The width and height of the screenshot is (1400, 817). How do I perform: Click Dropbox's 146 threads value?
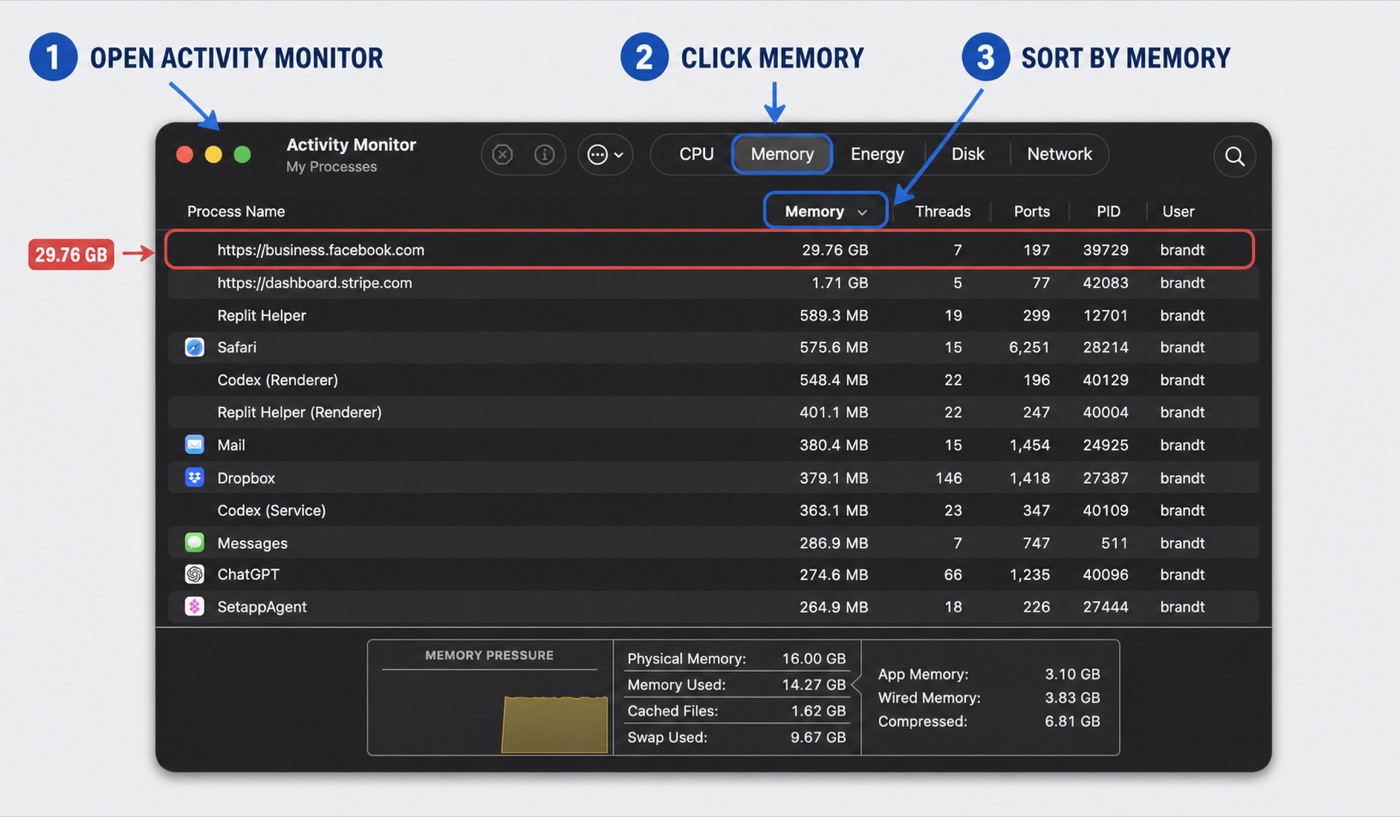(x=949, y=478)
